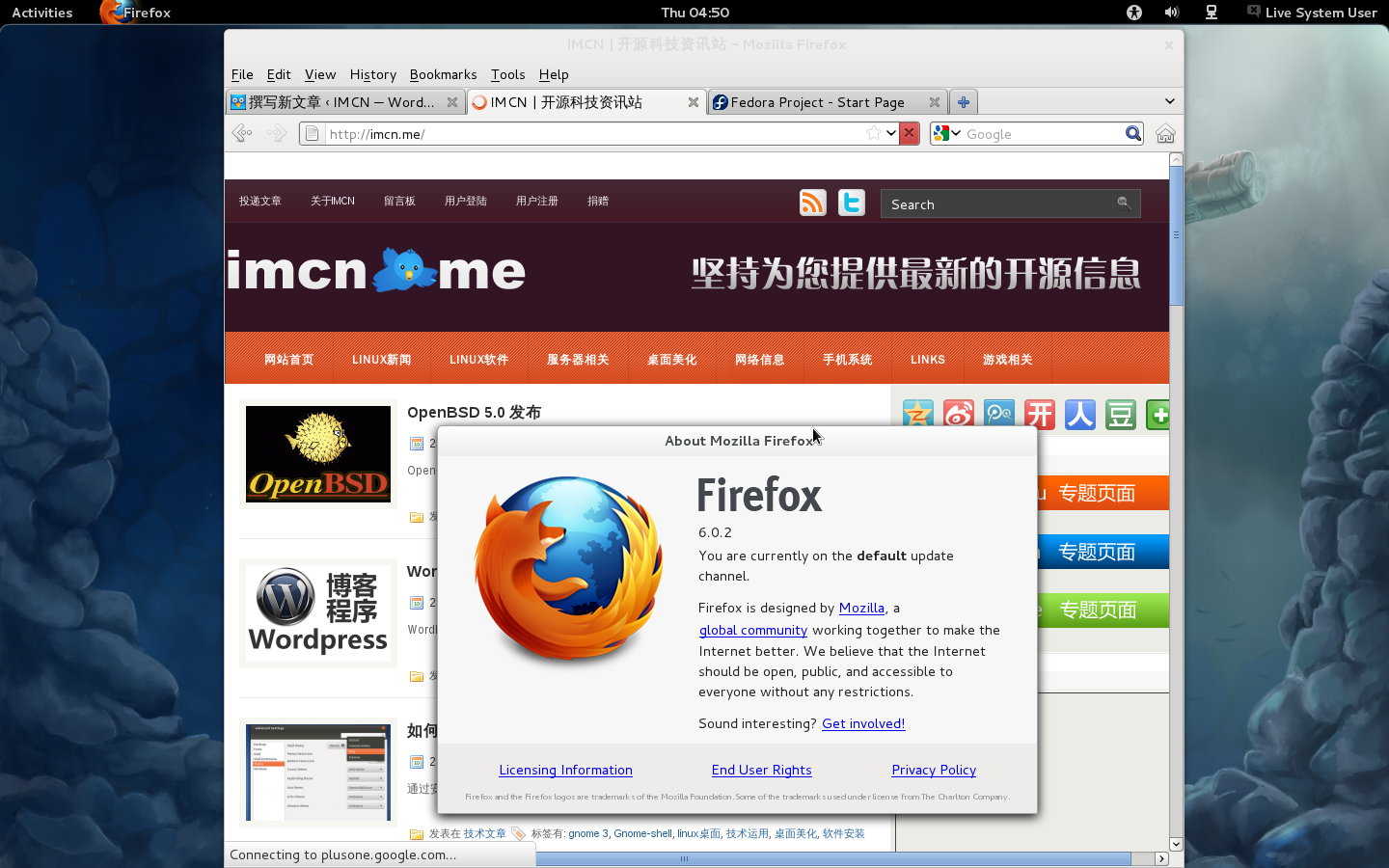Click the search magnifier in Google box
The width and height of the screenshot is (1389, 868).
point(1133,133)
